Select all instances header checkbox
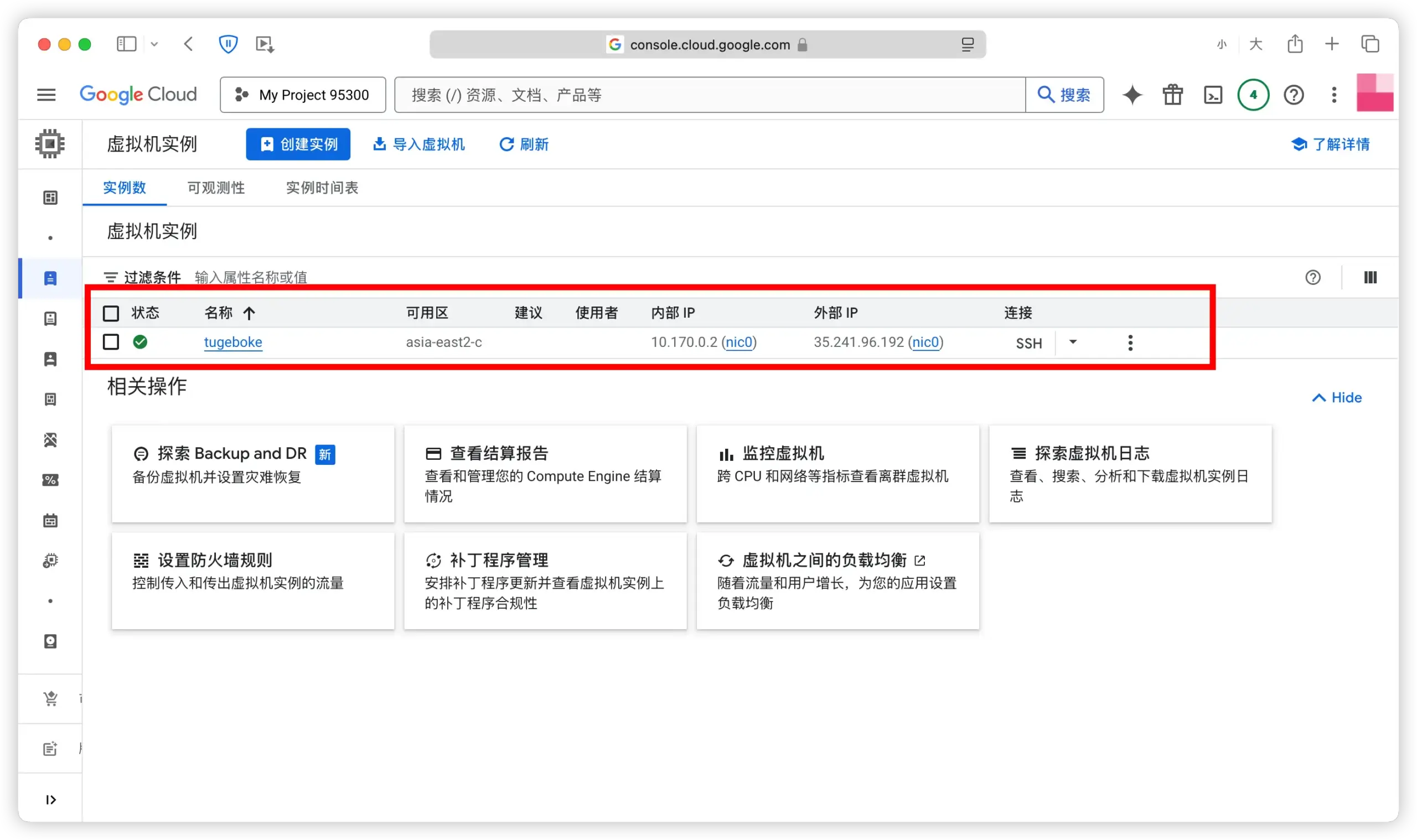Image resolution: width=1417 pixels, height=840 pixels. tap(111, 313)
